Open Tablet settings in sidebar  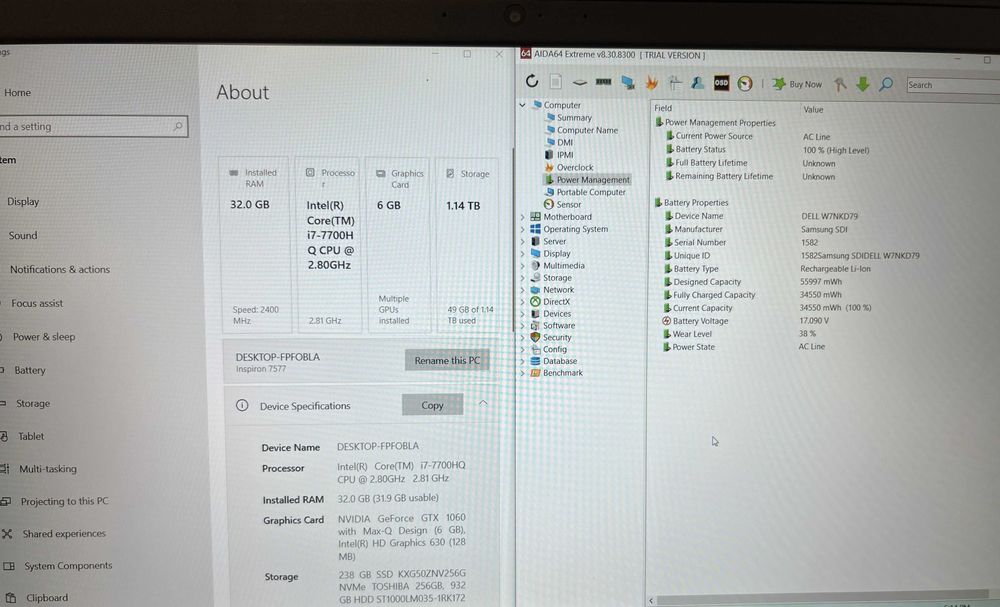31,436
